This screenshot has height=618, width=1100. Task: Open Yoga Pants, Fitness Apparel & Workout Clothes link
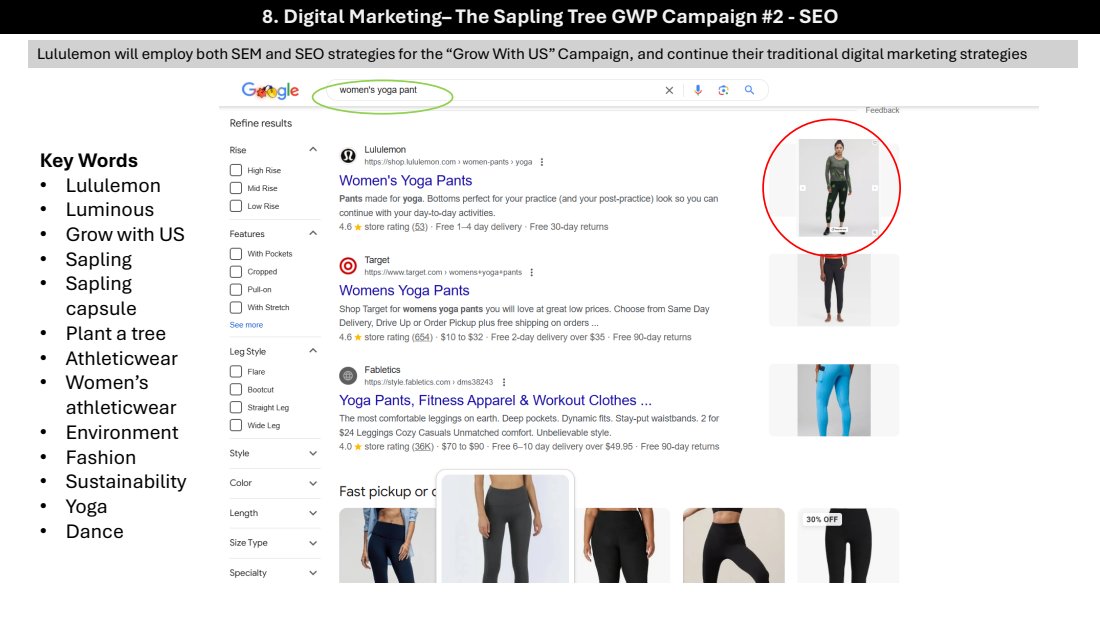point(495,401)
